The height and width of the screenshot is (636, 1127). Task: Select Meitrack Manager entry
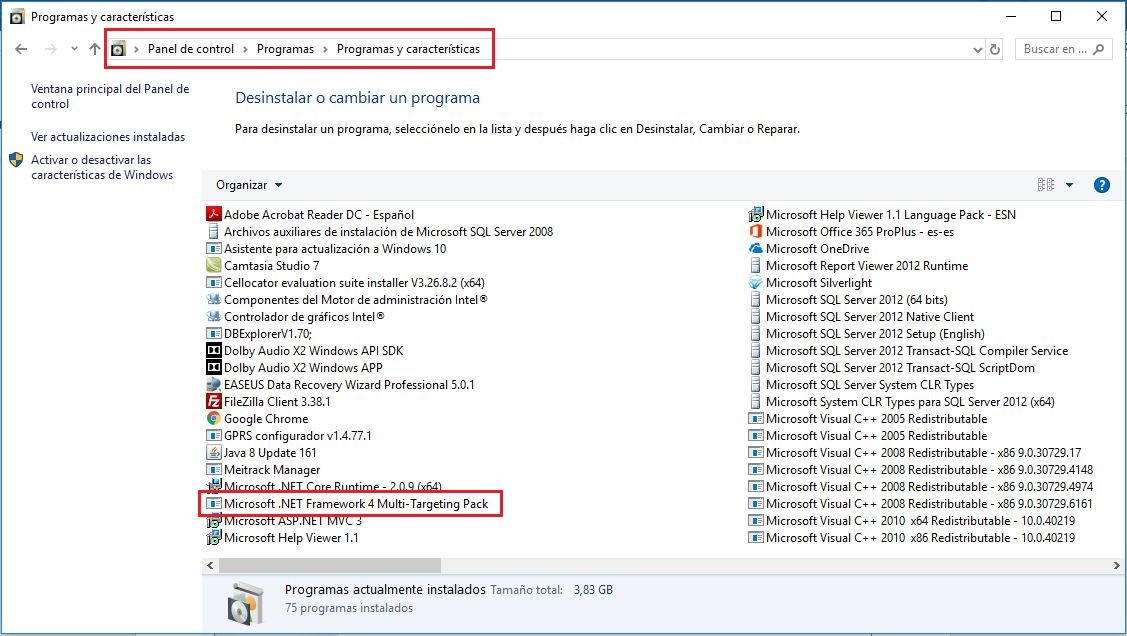[x=263, y=470]
